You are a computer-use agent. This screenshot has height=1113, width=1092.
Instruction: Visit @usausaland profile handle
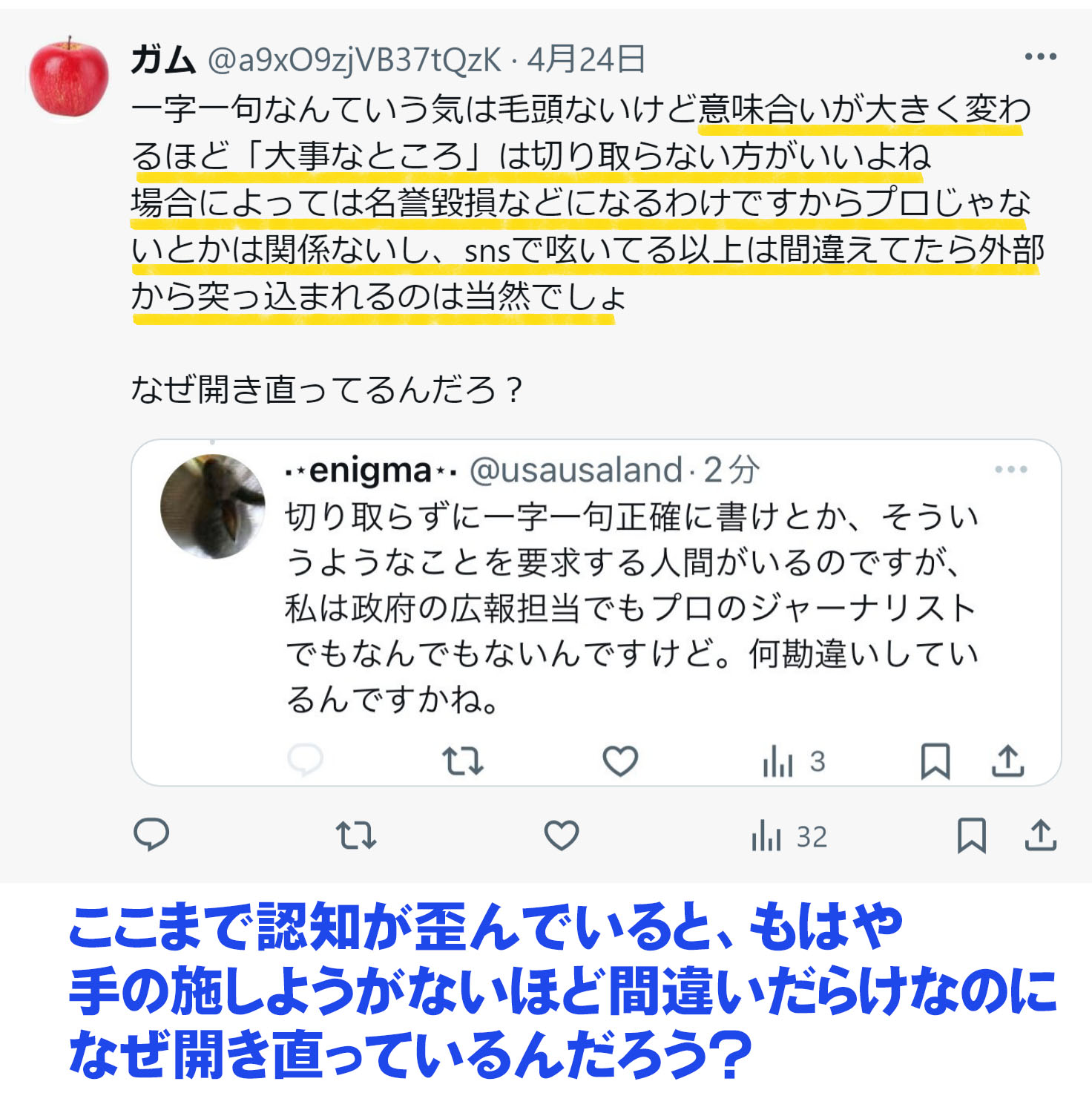coord(576,470)
